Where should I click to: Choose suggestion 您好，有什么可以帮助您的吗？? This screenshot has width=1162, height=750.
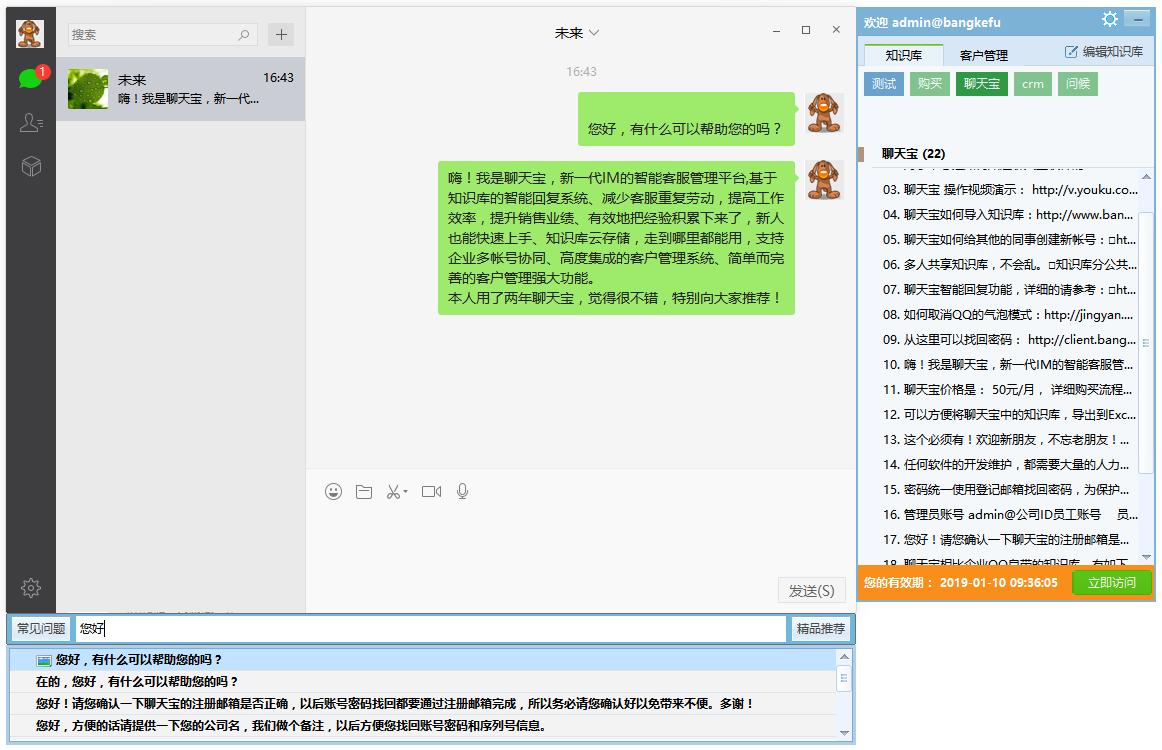[x=422, y=660]
